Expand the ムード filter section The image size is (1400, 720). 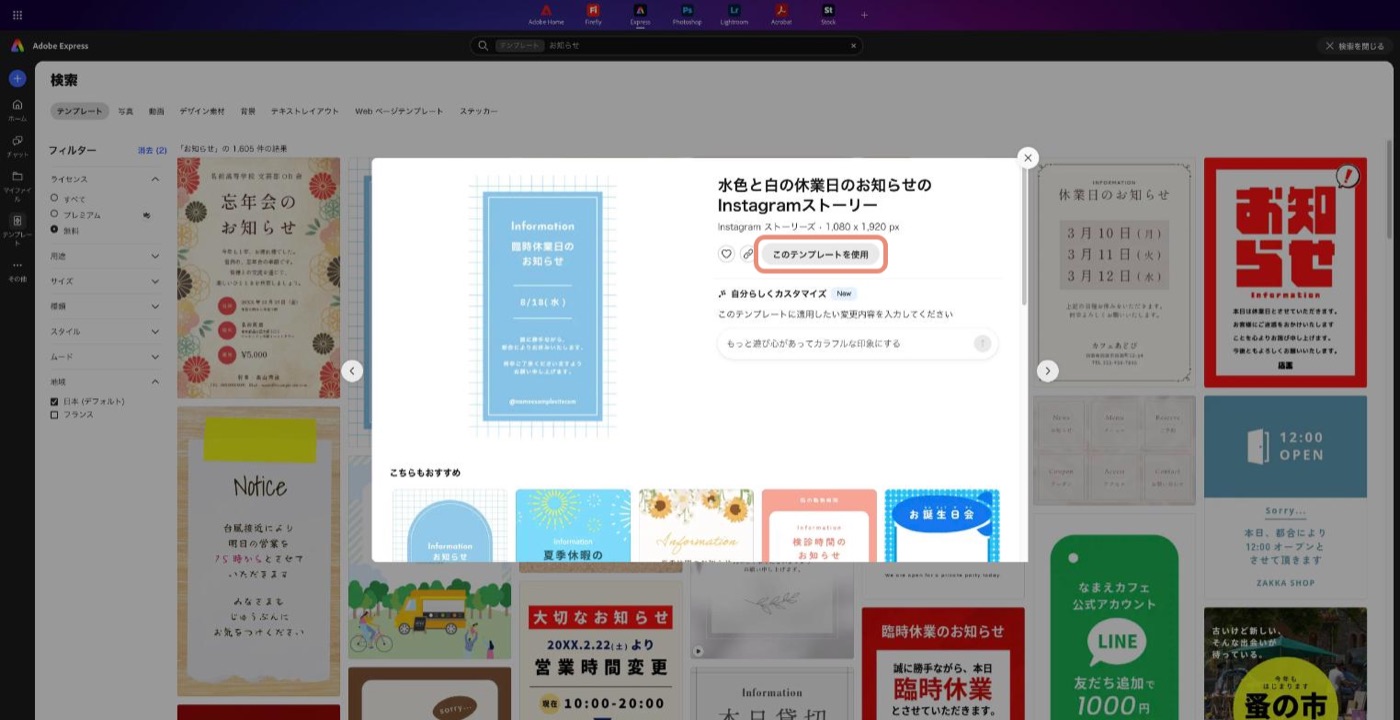[x=155, y=356]
